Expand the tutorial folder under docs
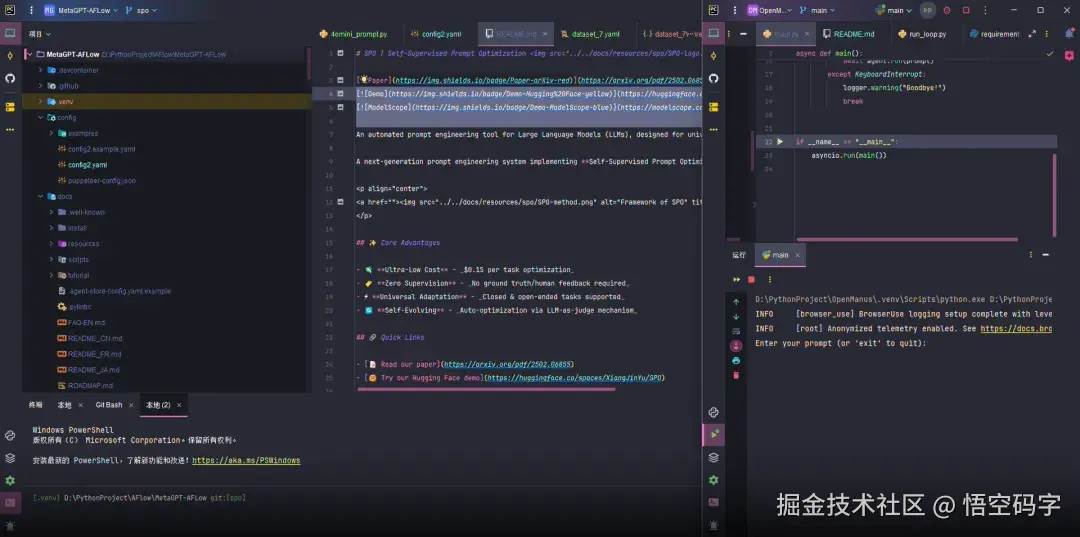The height and width of the screenshot is (537, 1080). [52, 275]
